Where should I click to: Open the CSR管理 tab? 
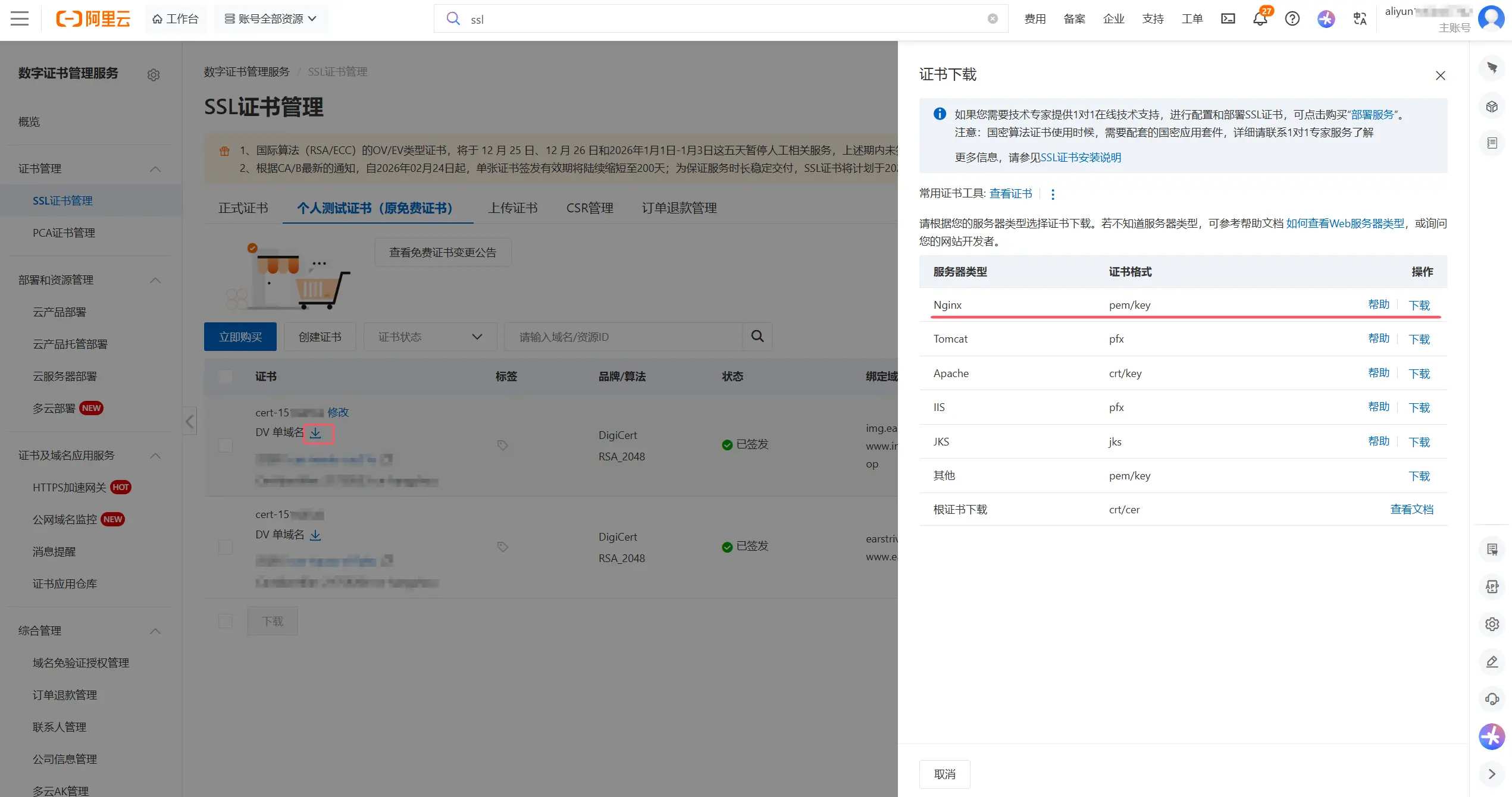click(x=589, y=208)
